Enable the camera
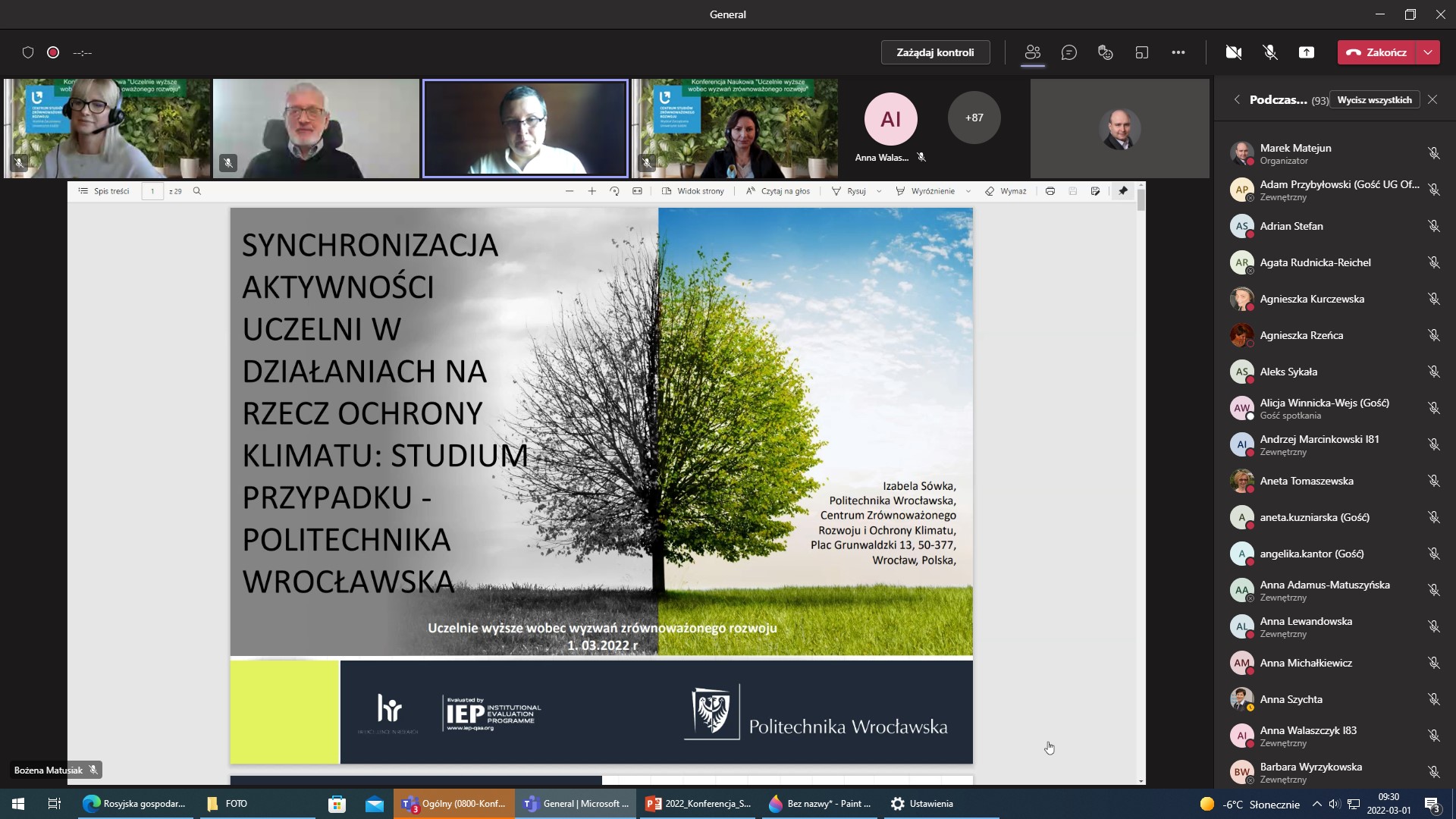Screen dimensions: 1456x819 click(1234, 52)
